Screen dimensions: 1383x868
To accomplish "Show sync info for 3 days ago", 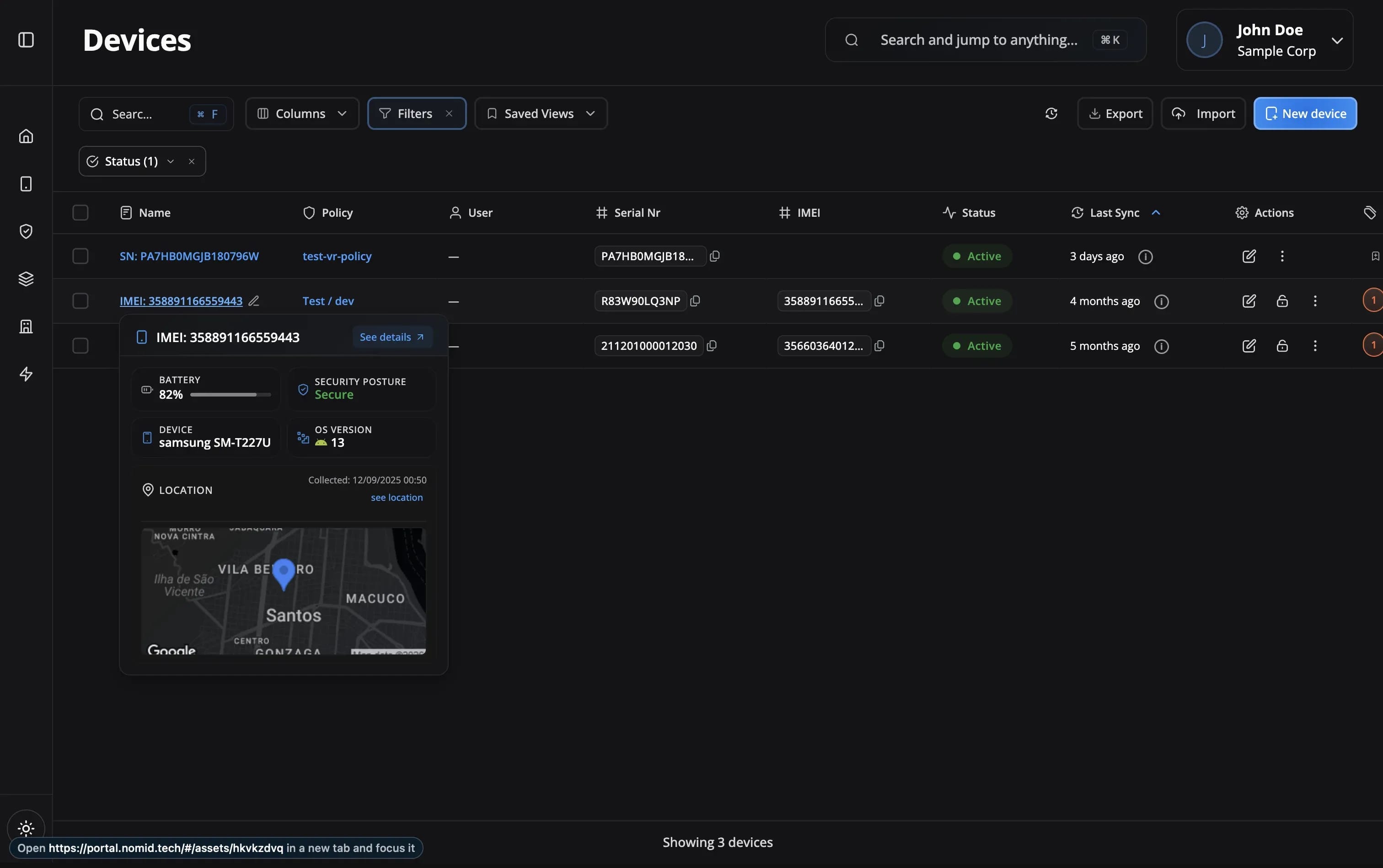I will tap(1145, 257).
